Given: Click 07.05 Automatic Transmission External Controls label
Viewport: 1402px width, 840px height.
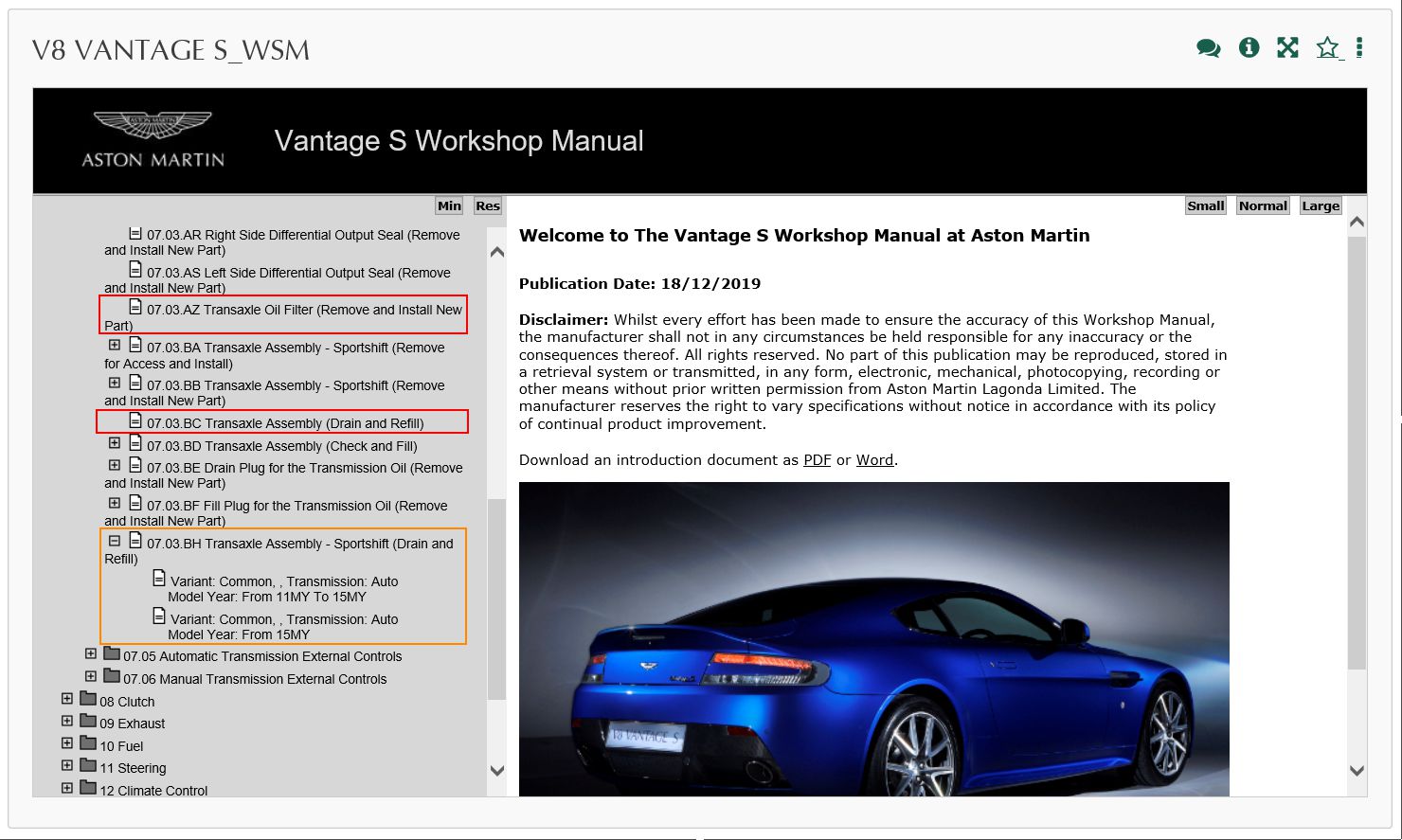Looking at the screenshot, I should tap(262, 656).
